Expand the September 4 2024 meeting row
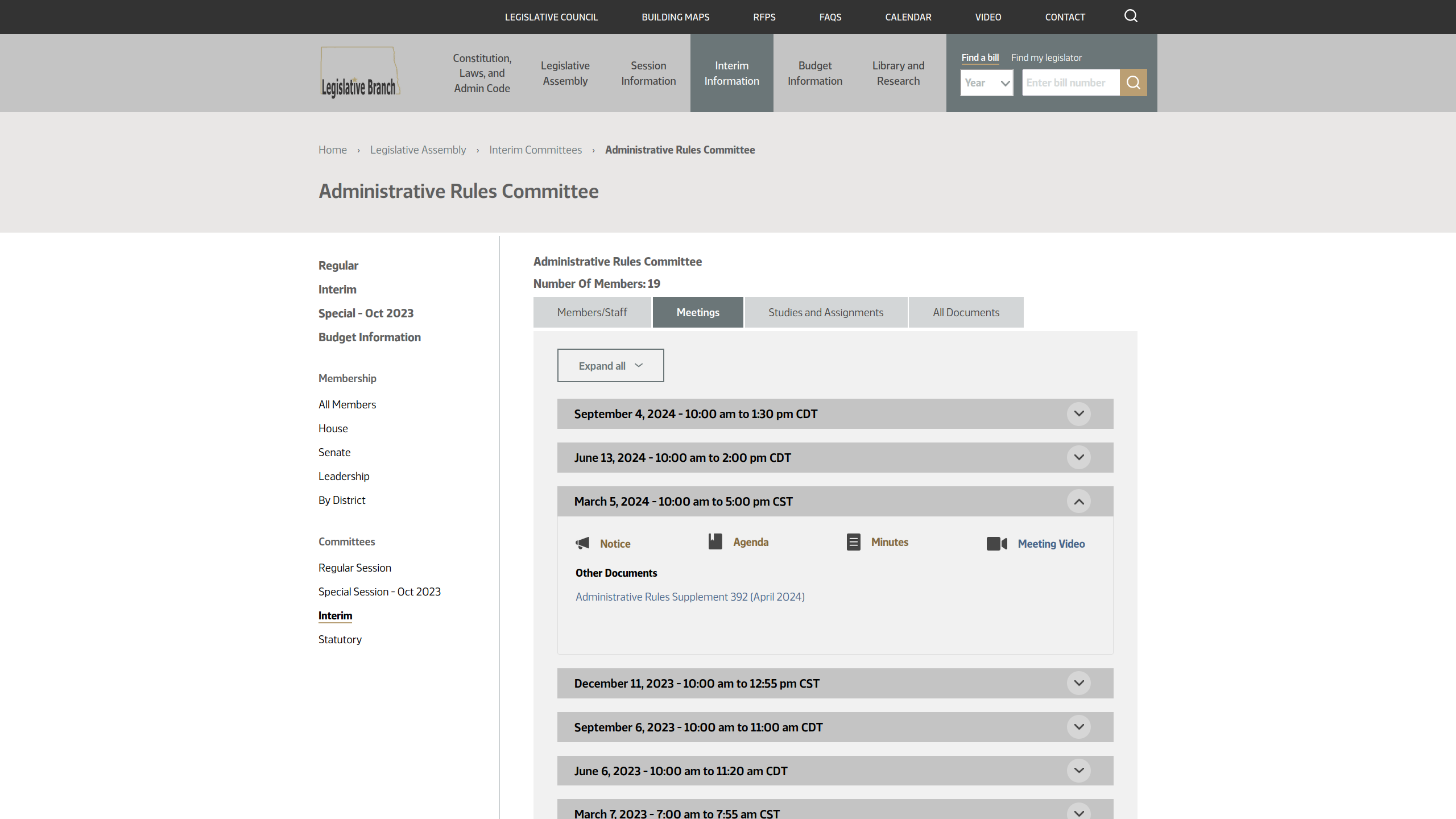The width and height of the screenshot is (1456, 819). (1079, 413)
